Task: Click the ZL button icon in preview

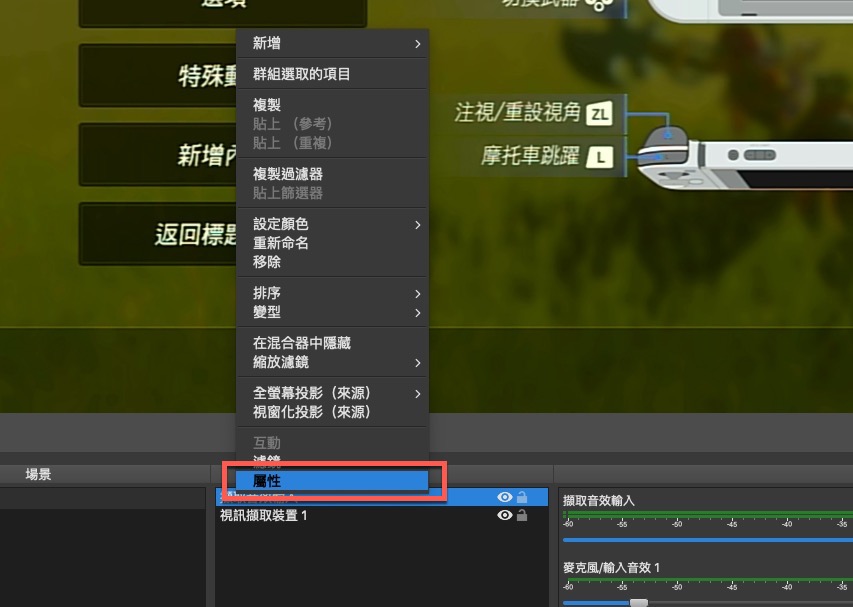Action: pyautogui.click(x=599, y=114)
